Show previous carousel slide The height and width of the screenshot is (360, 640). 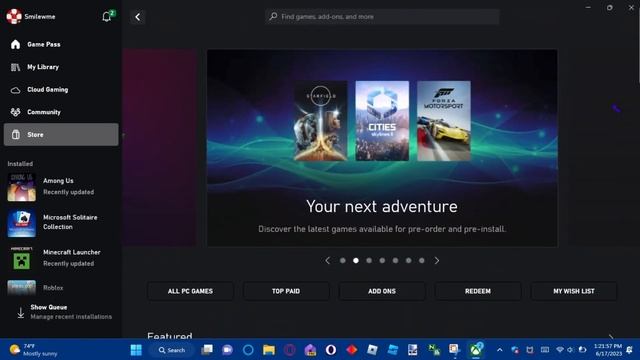point(327,260)
